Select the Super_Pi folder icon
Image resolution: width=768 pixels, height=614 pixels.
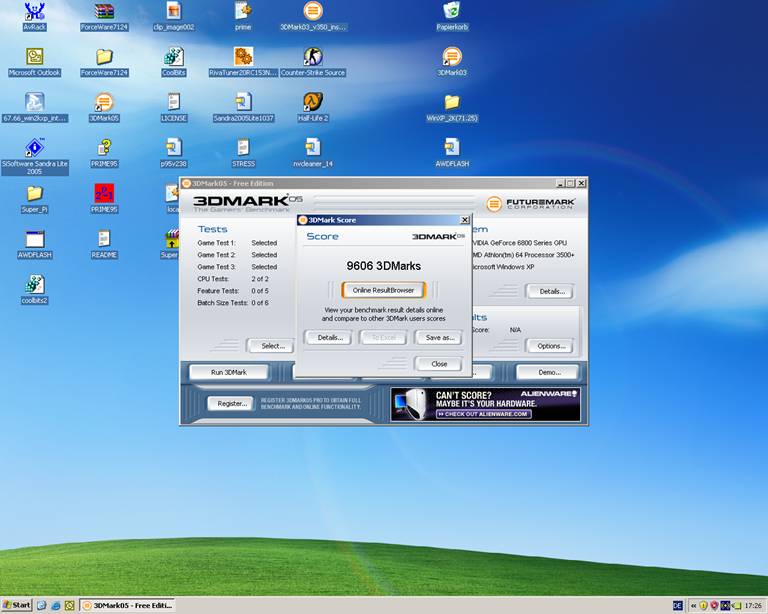coord(34,199)
